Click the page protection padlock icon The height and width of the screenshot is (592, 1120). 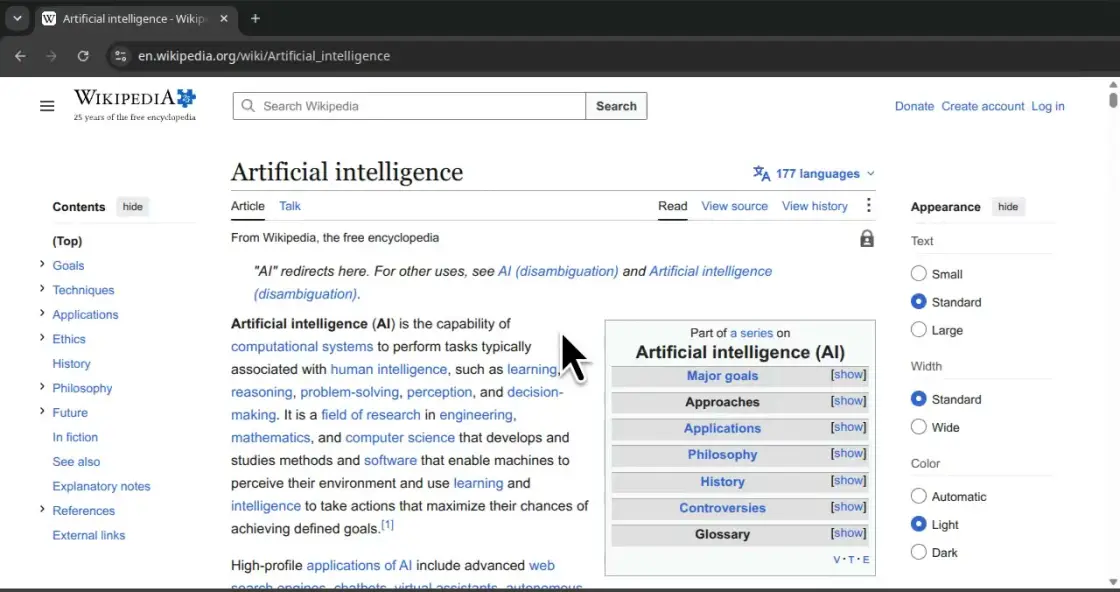(866, 239)
